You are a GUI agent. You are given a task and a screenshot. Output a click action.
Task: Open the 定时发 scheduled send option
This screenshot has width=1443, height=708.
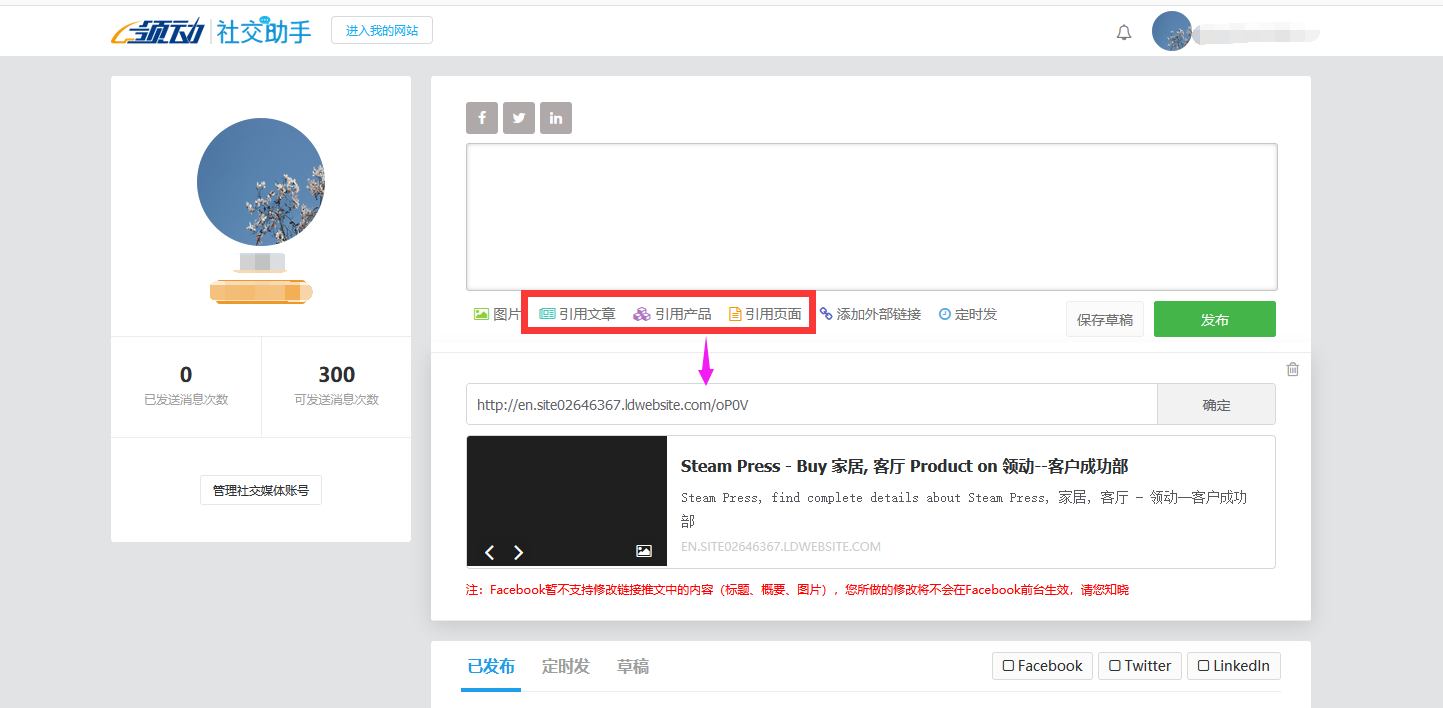coord(967,314)
